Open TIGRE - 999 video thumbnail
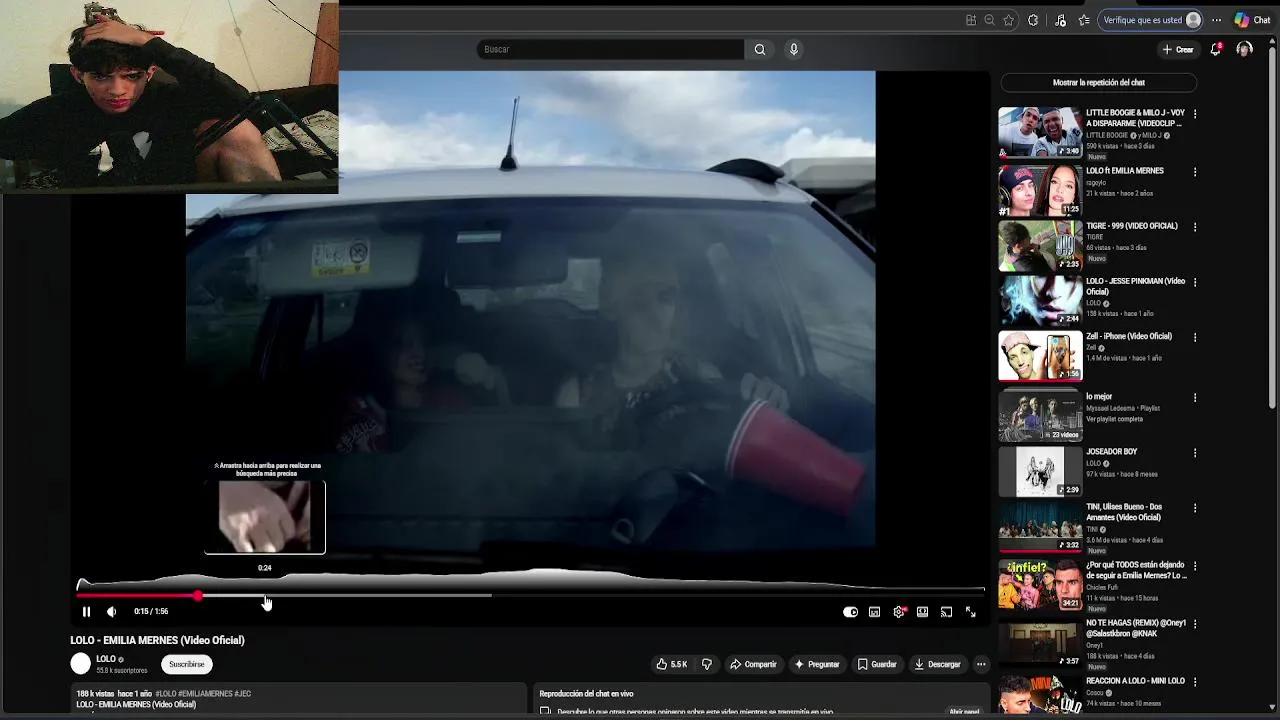 pos(1040,245)
